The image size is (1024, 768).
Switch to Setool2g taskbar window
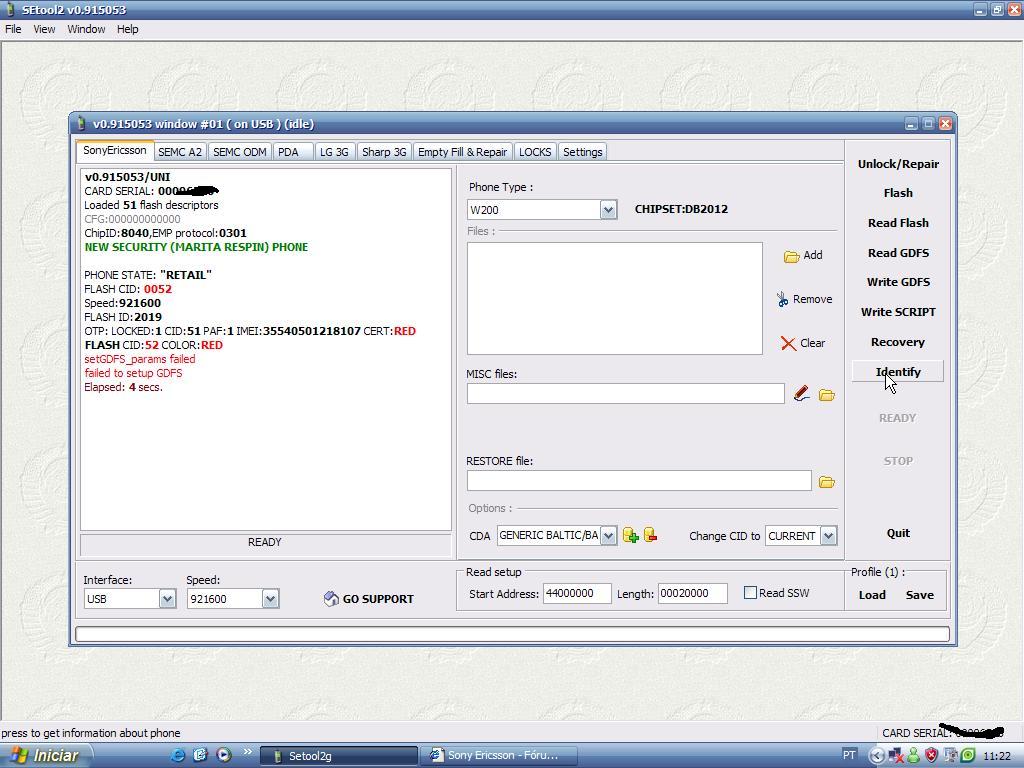(x=338, y=756)
